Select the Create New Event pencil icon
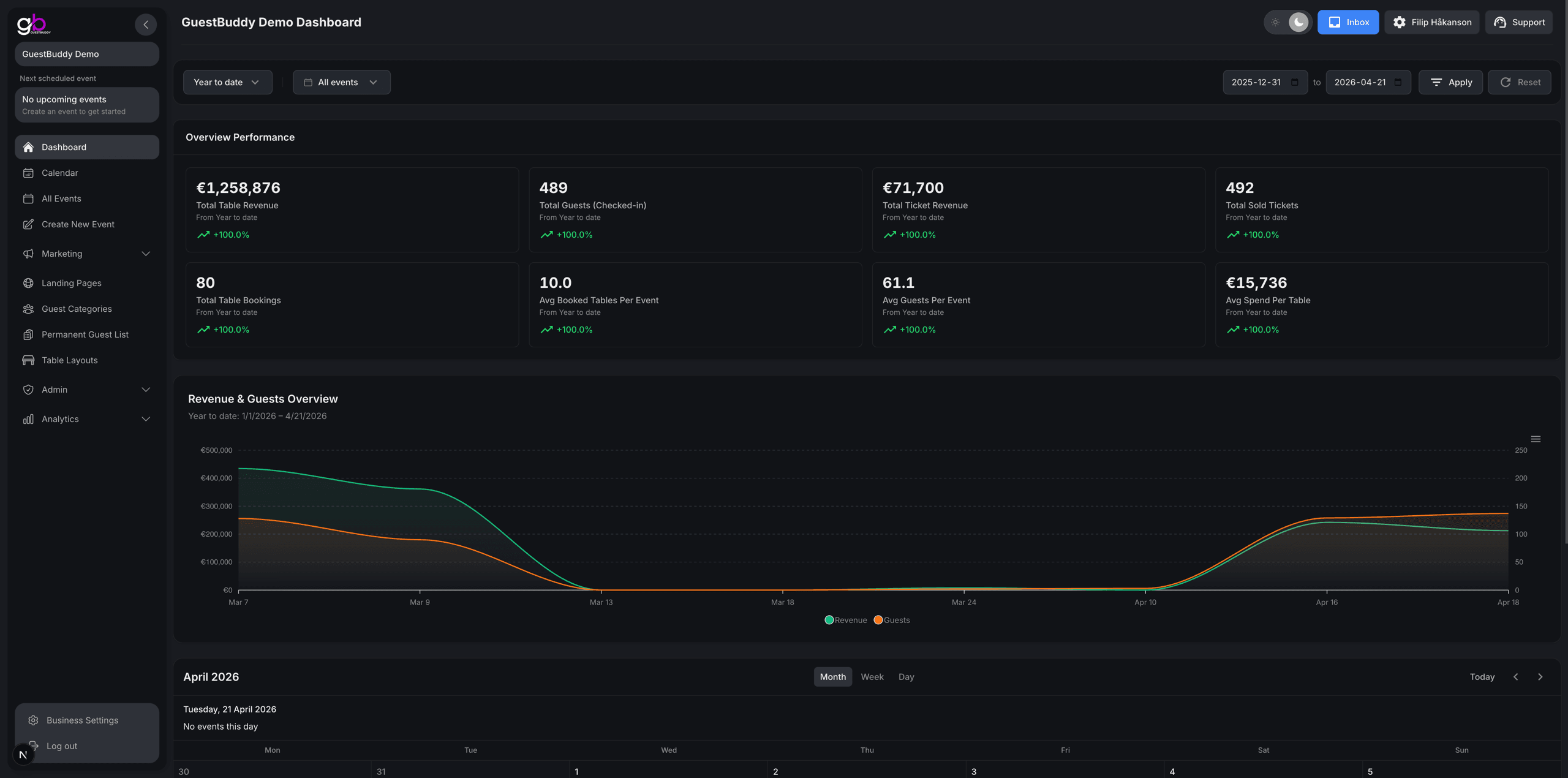Screen dimensions: 1568x778 click(29, 224)
